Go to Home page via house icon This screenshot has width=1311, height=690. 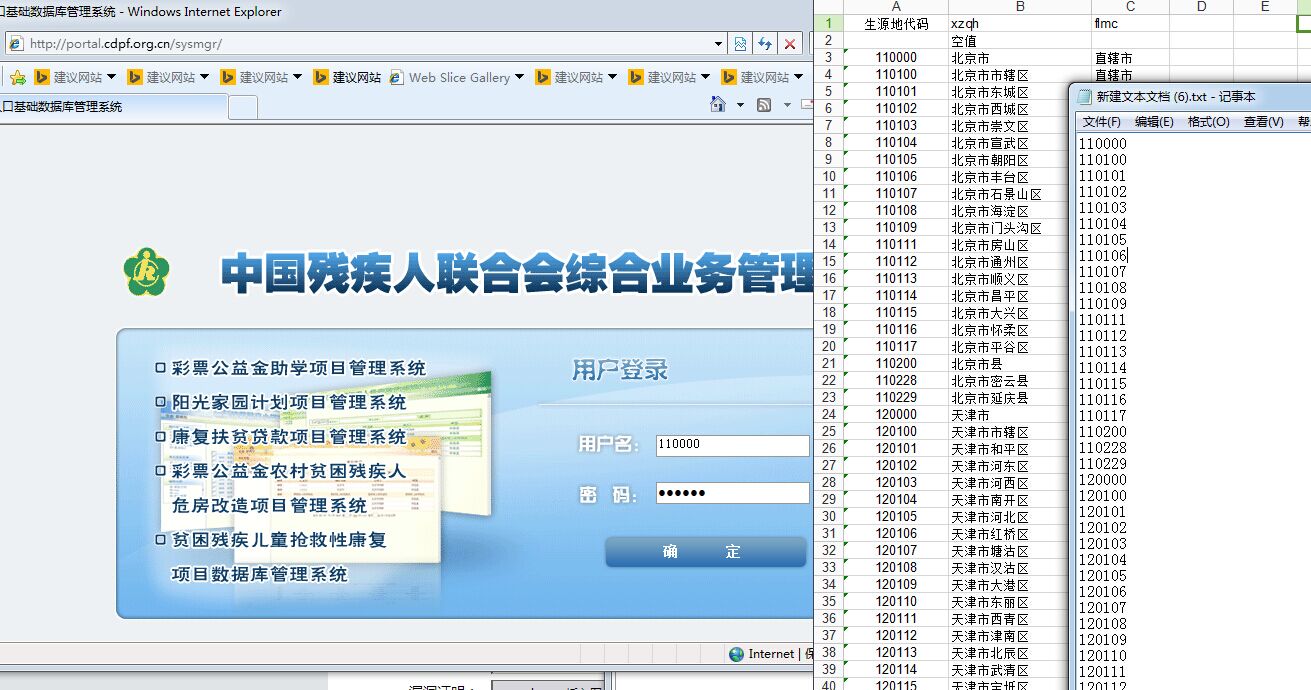click(x=717, y=105)
